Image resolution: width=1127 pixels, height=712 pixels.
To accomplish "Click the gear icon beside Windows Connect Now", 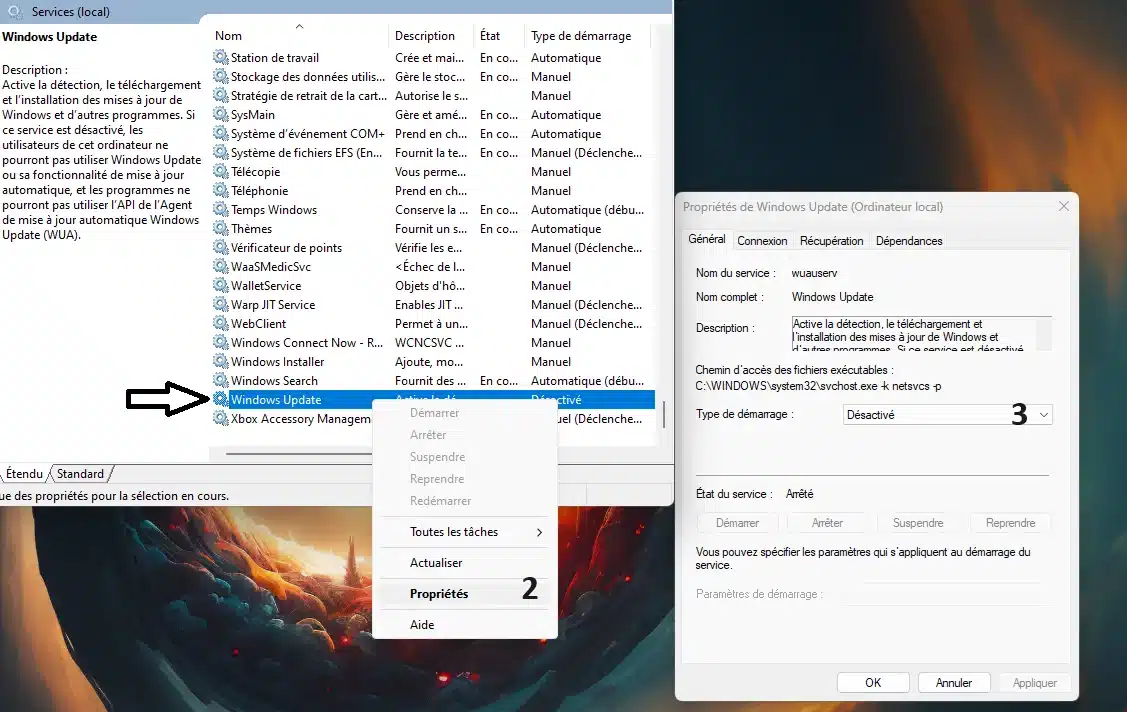I will 221,343.
